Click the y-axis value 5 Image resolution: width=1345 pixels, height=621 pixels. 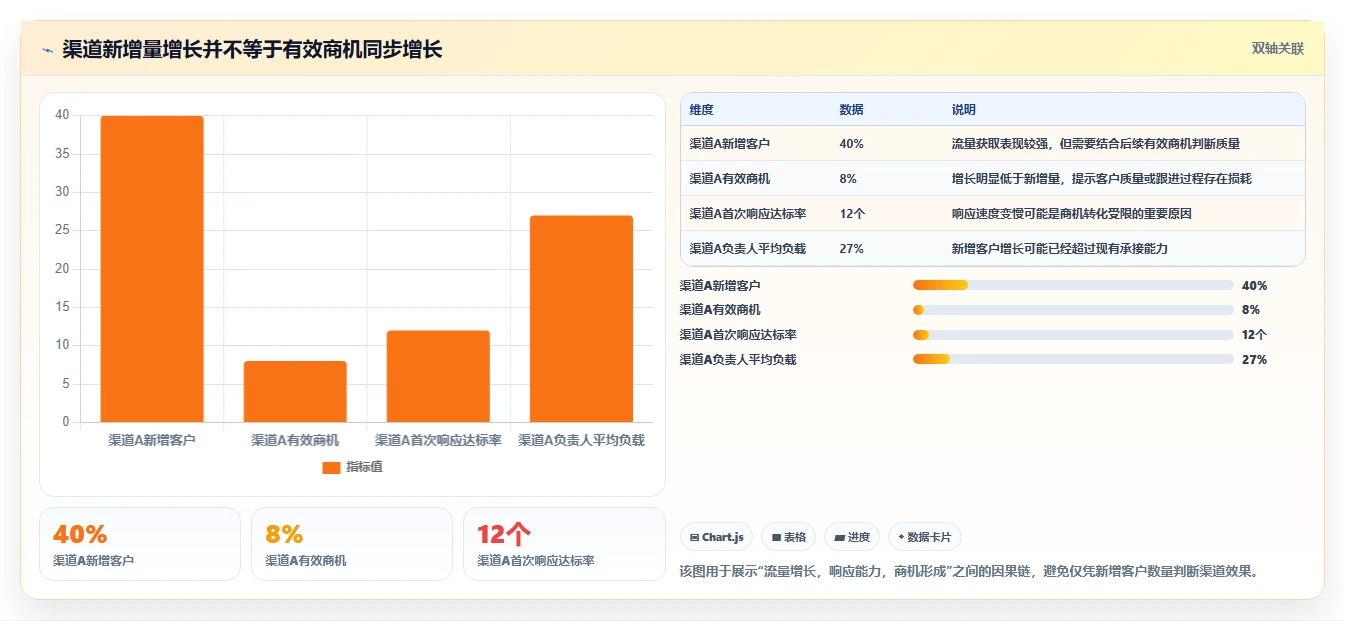pos(65,384)
